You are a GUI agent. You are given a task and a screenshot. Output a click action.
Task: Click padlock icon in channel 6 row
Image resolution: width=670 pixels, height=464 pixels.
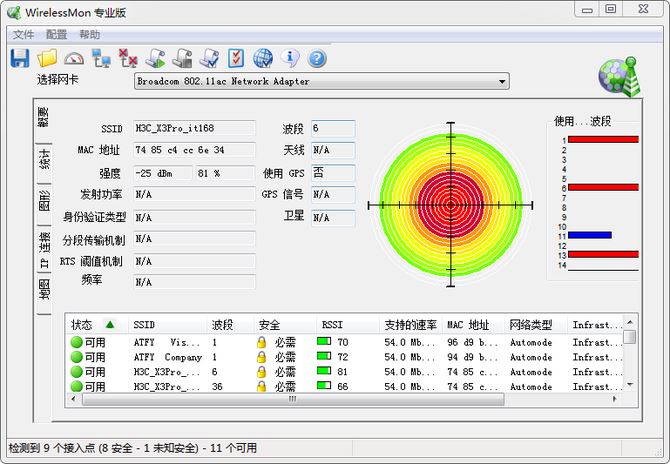262,372
